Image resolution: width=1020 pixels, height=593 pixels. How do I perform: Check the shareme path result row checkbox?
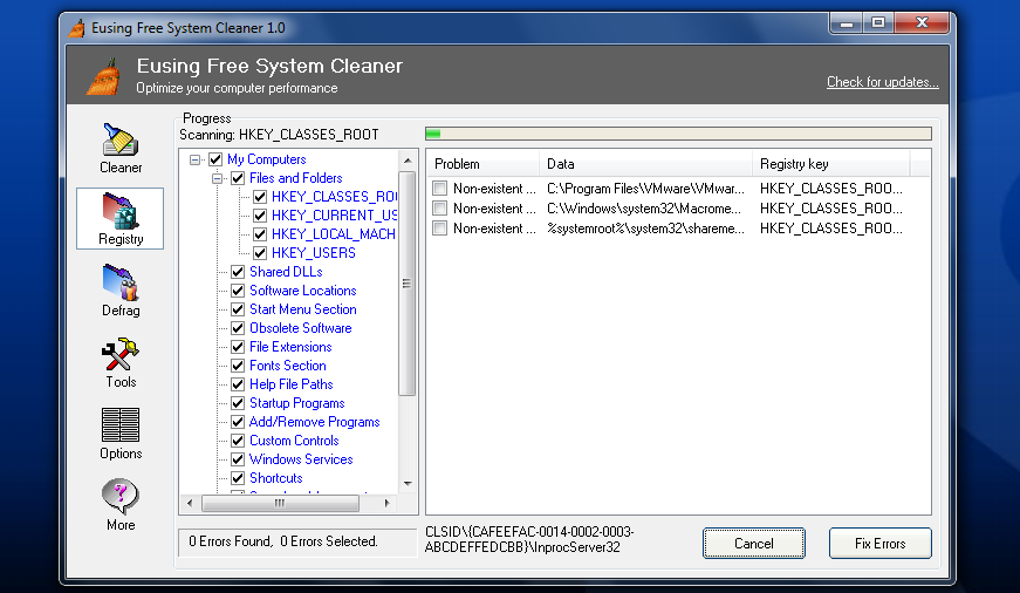[440, 228]
